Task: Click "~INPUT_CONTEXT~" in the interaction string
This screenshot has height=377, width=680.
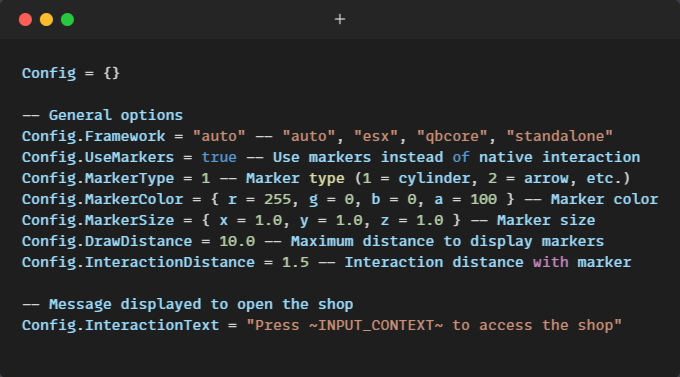Action: [376, 325]
